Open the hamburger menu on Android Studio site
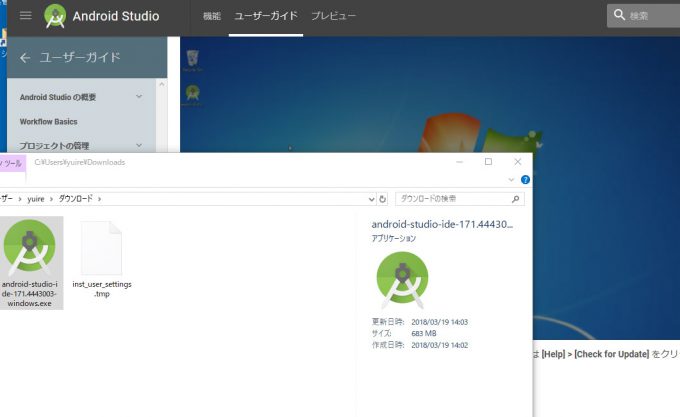The height and width of the screenshot is (417, 680). pyautogui.click(x=26, y=16)
